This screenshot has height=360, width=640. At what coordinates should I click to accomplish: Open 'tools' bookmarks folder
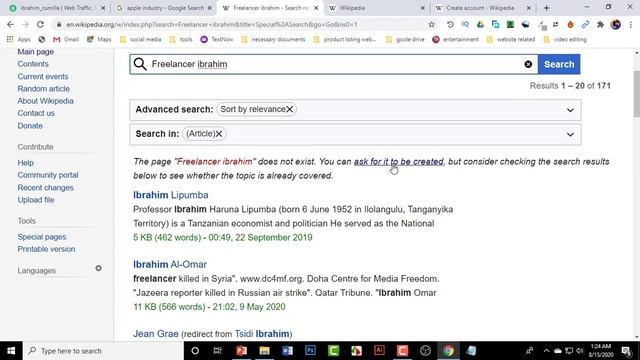[x=181, y=40]
